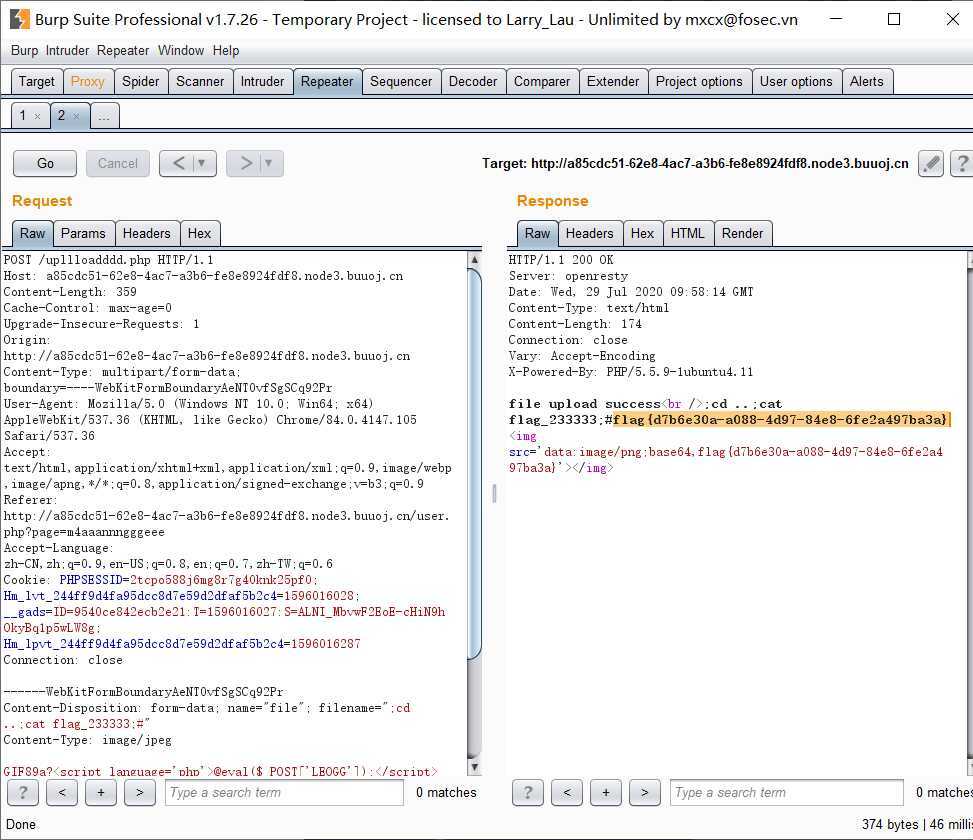
Task: Click plus button in request search bar
Action: (101, 792)
